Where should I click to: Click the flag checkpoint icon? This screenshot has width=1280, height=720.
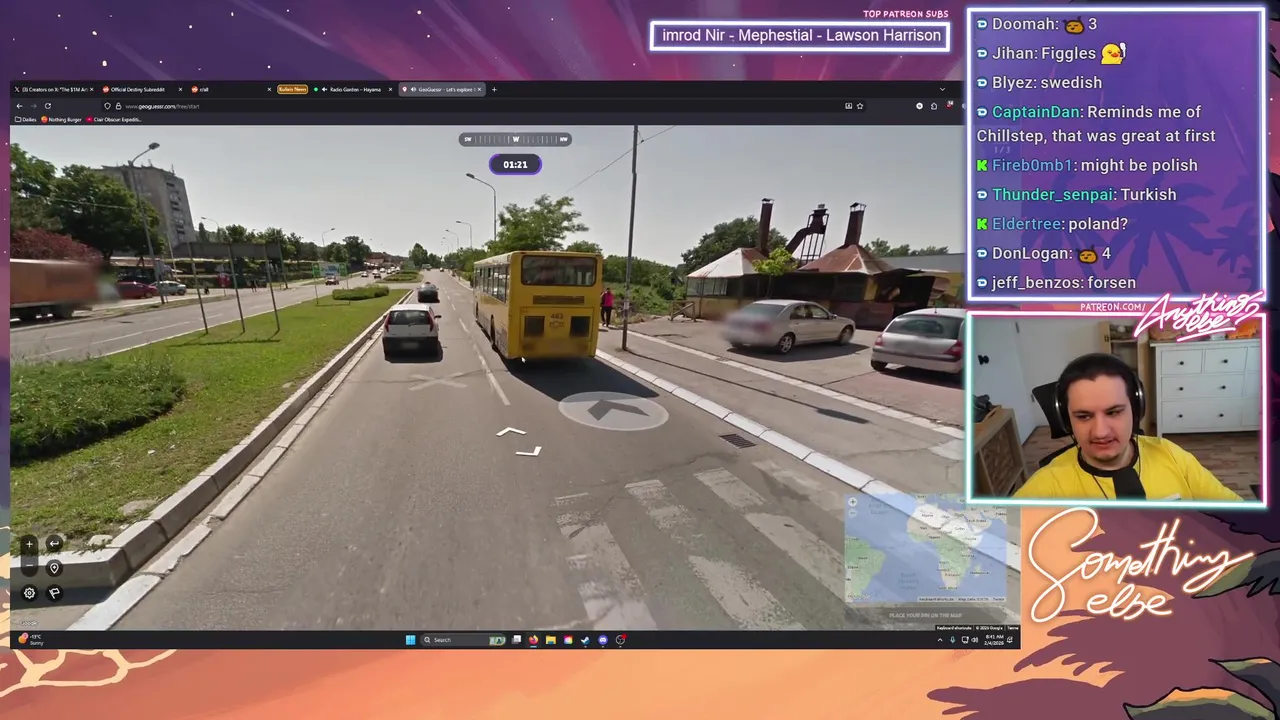[54, 593]
